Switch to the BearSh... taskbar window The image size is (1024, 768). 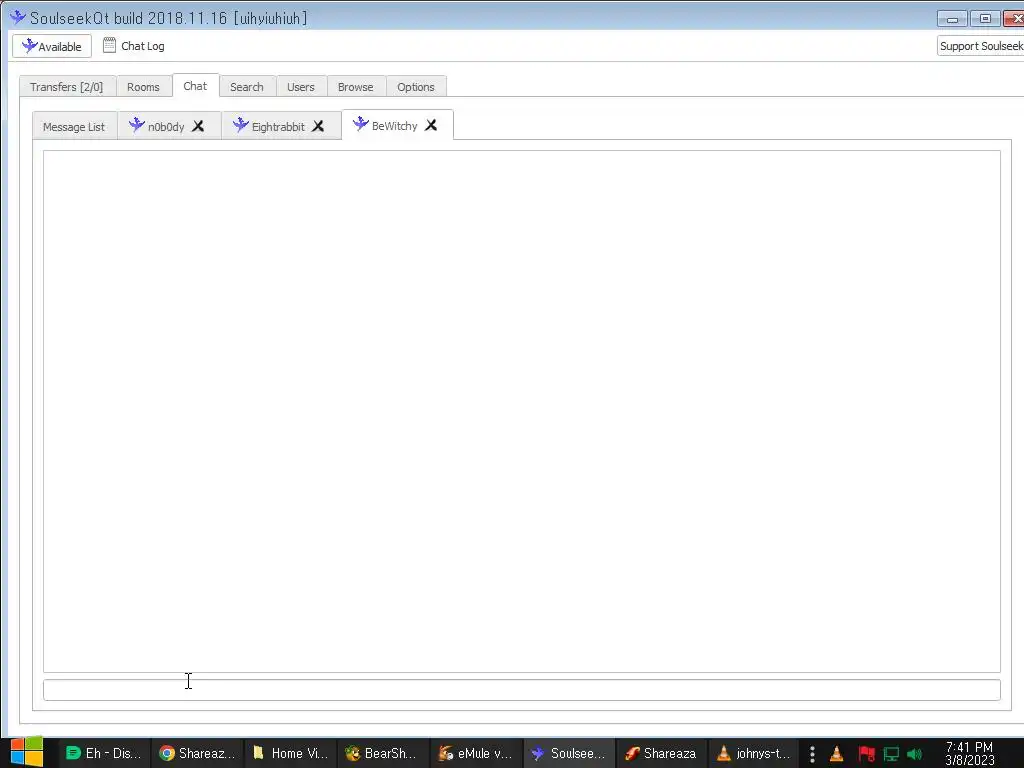(x=383, y=754)
